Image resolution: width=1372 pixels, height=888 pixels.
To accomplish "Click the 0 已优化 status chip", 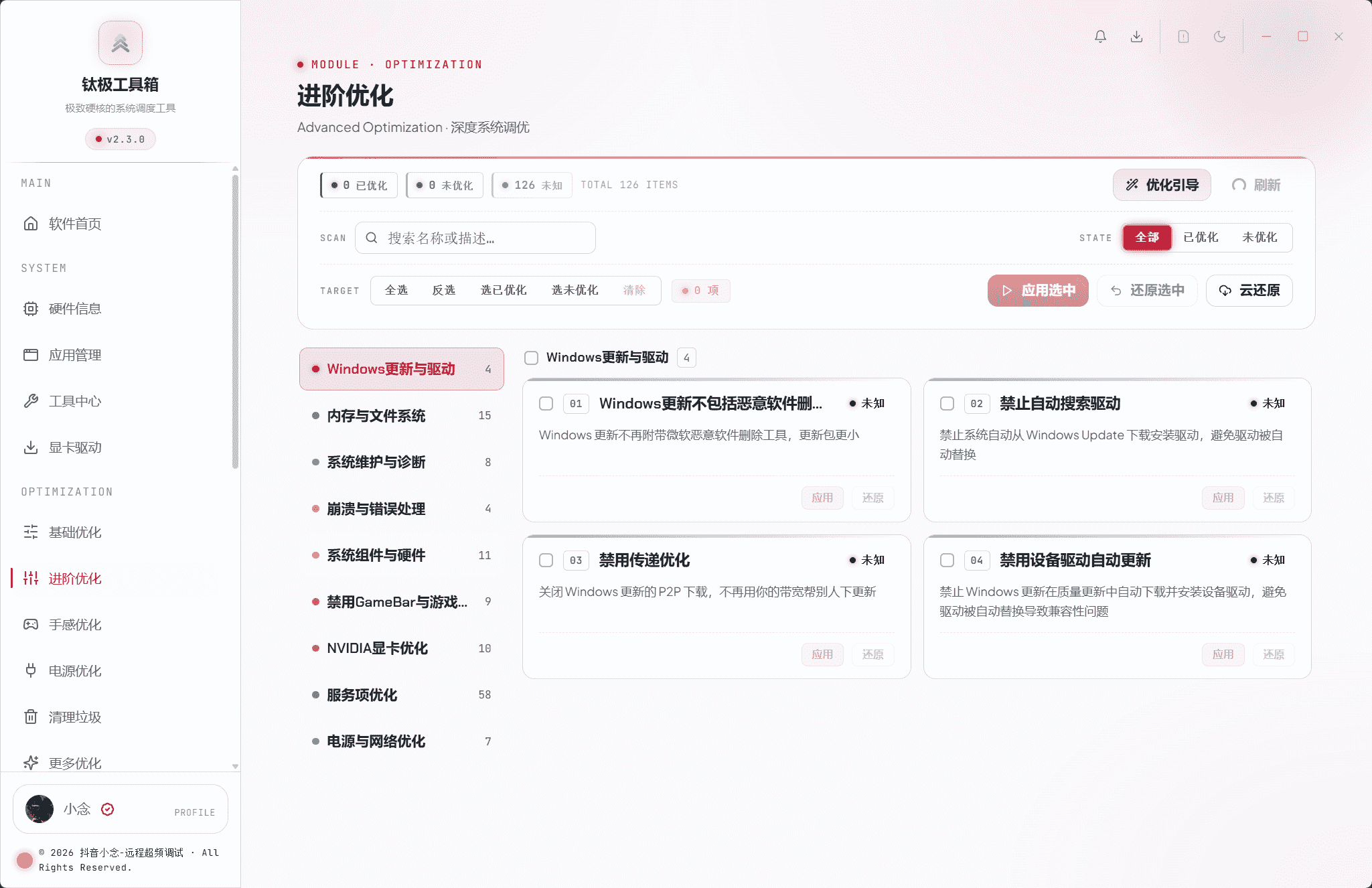I will (359, 186).
